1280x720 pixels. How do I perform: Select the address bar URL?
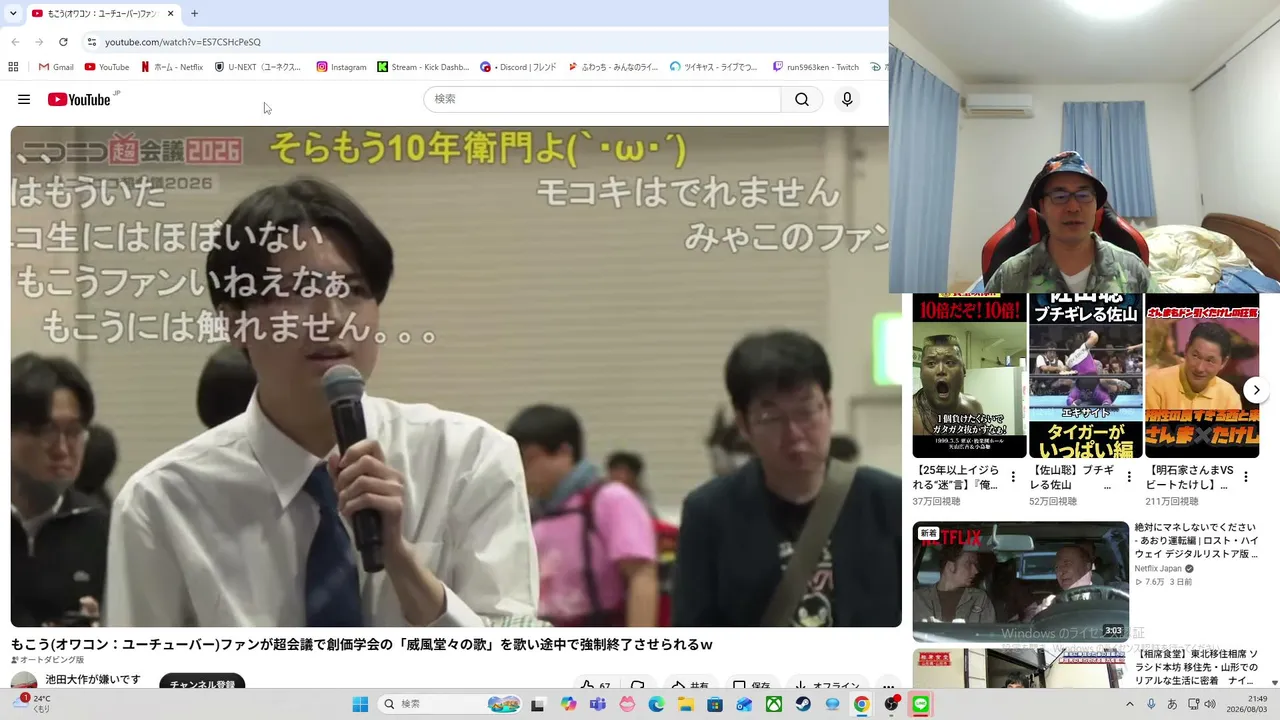click(x=183, y=42)
